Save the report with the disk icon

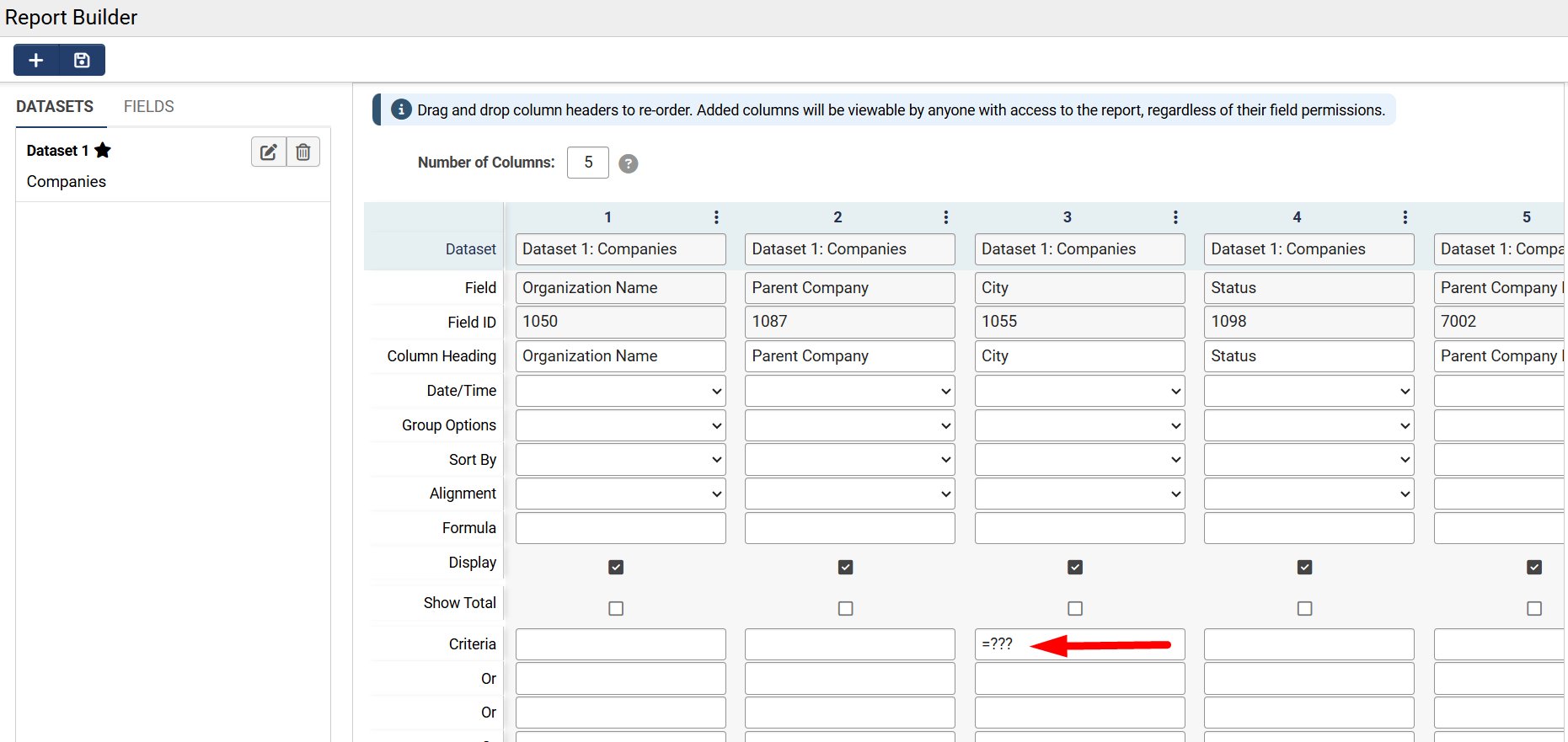coord(82,60)
